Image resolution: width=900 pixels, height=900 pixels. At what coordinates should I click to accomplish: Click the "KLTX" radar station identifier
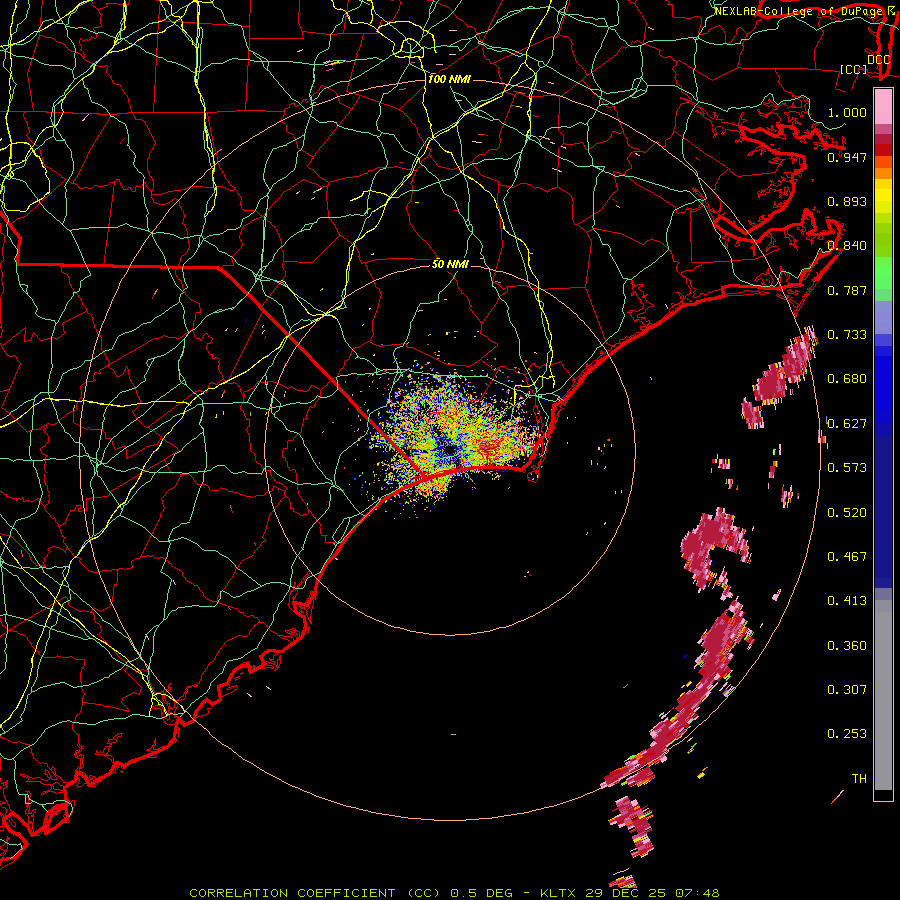(x=557, y=893)
